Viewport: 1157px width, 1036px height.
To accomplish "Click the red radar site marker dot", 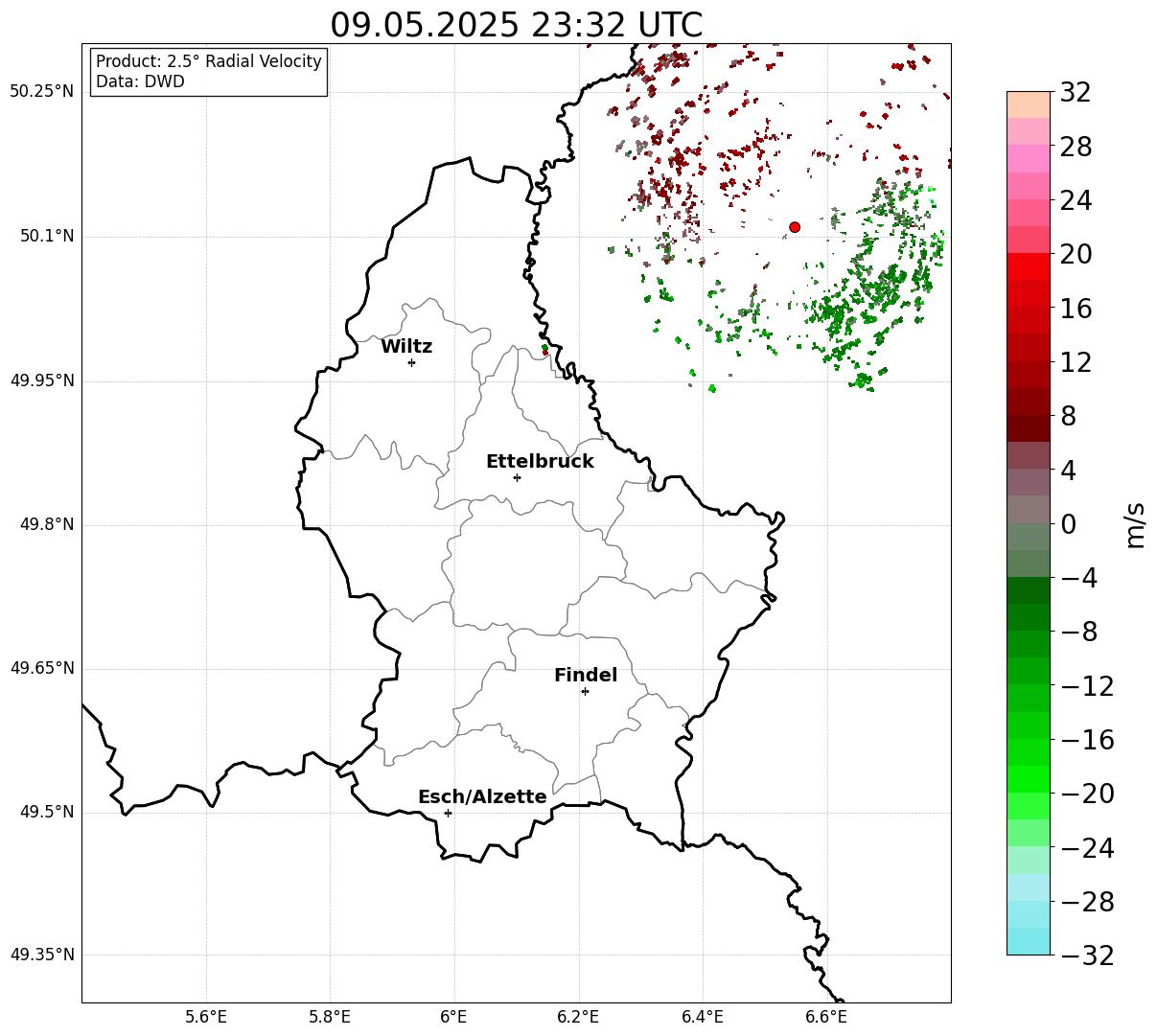I will (x=795, y=227).
